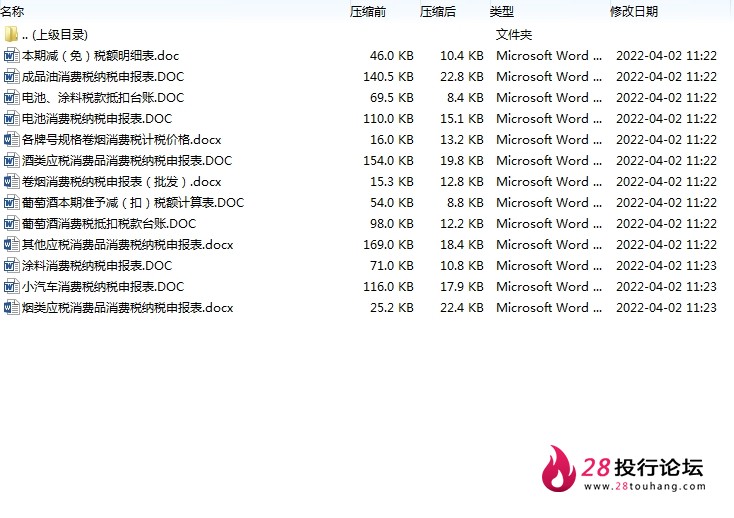734x518 pixels.
Task: Select file 成品油消费税纳税申报表.DOC
Action: tap(103, 77)
